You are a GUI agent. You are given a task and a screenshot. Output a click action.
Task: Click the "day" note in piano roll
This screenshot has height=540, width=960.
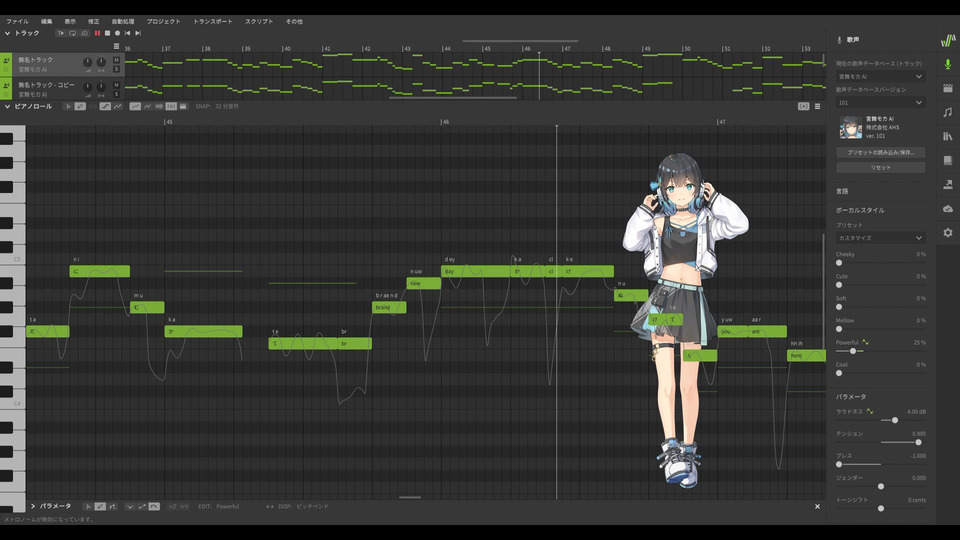tap(476, 271)
